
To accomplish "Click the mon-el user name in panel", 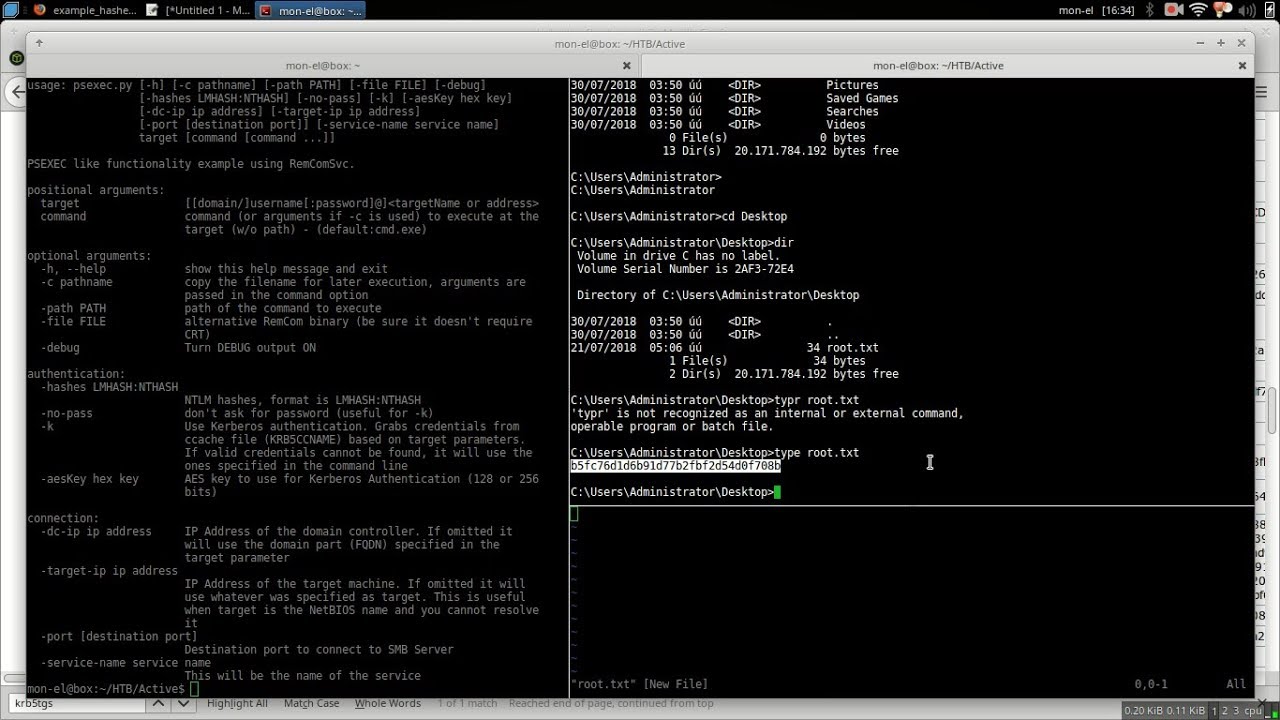I will 1075,10.
